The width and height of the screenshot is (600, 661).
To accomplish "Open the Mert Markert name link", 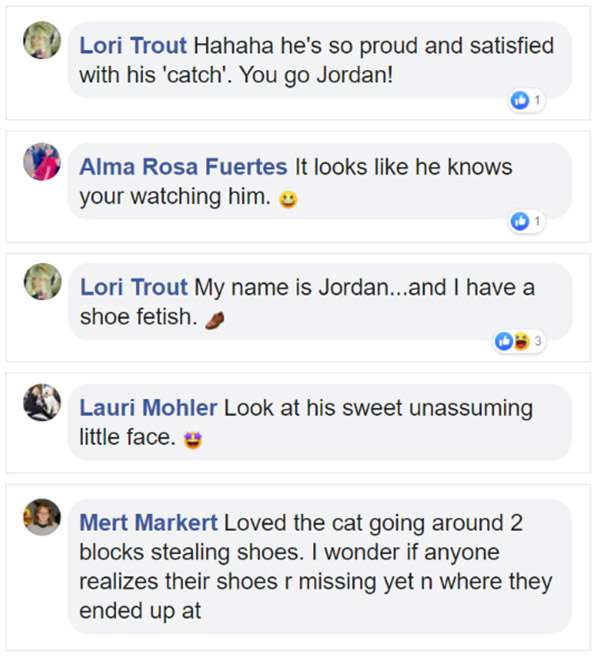I will point(148,523).
